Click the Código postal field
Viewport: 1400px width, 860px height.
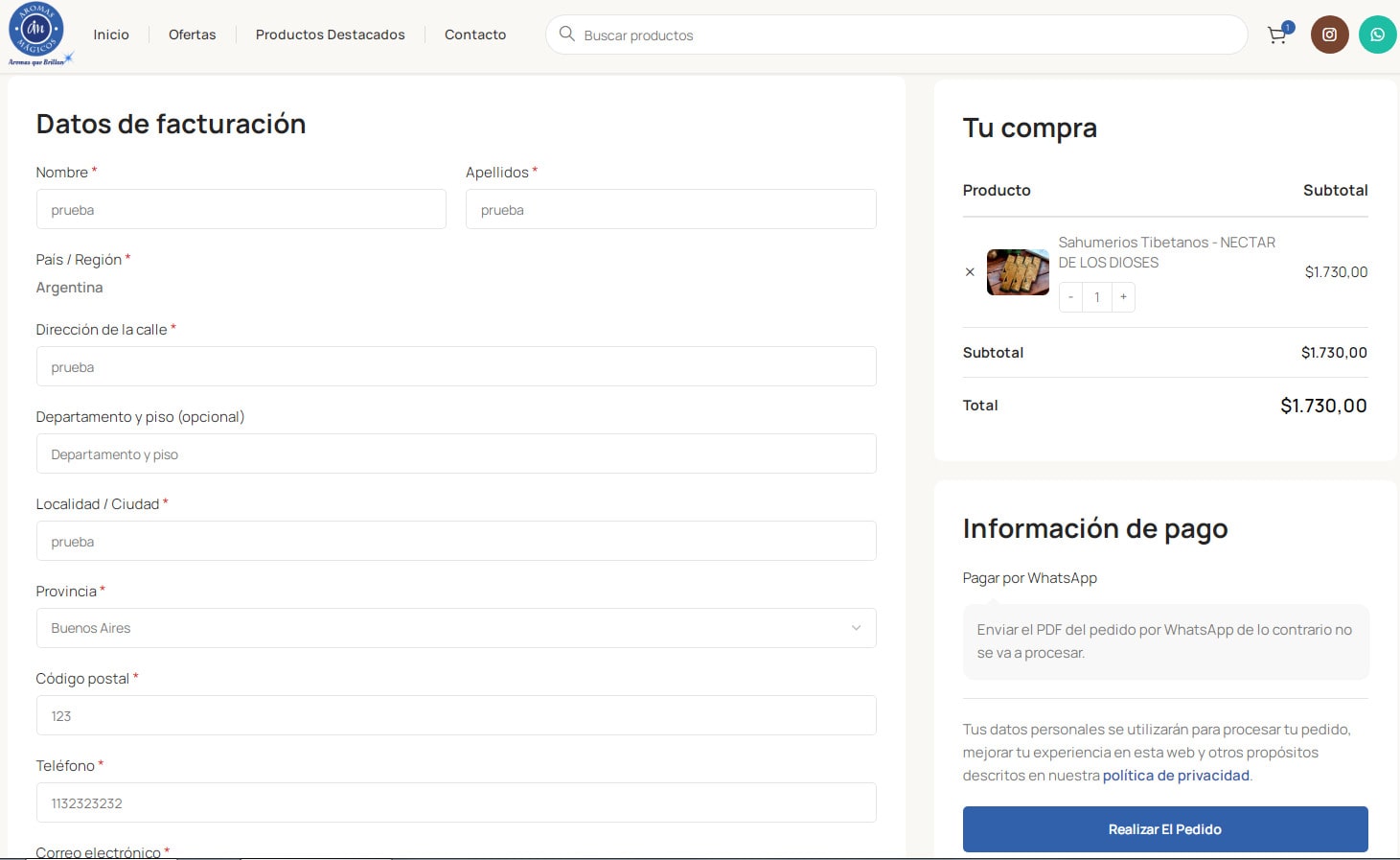pos(456,716)
